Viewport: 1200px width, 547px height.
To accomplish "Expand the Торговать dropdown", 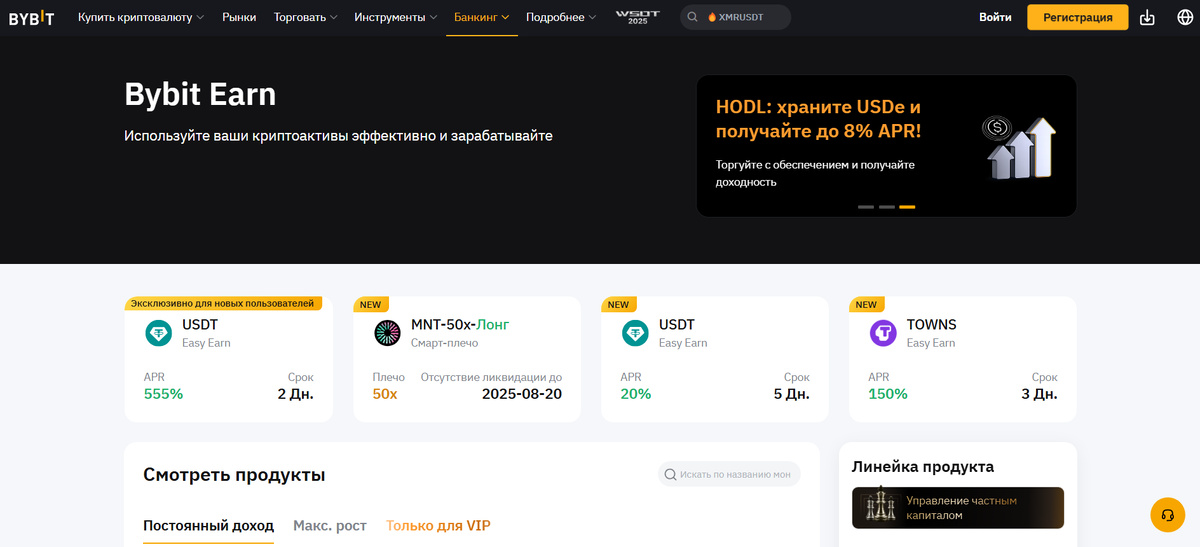I will click(306, 17).
